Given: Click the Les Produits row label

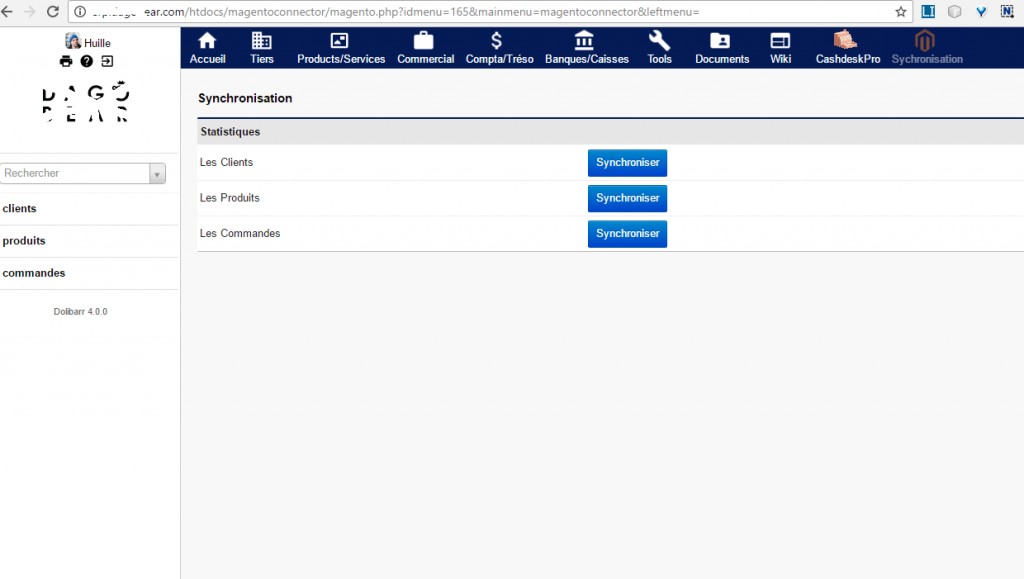Looking at the screenshot, I should [x=229, y=198].
